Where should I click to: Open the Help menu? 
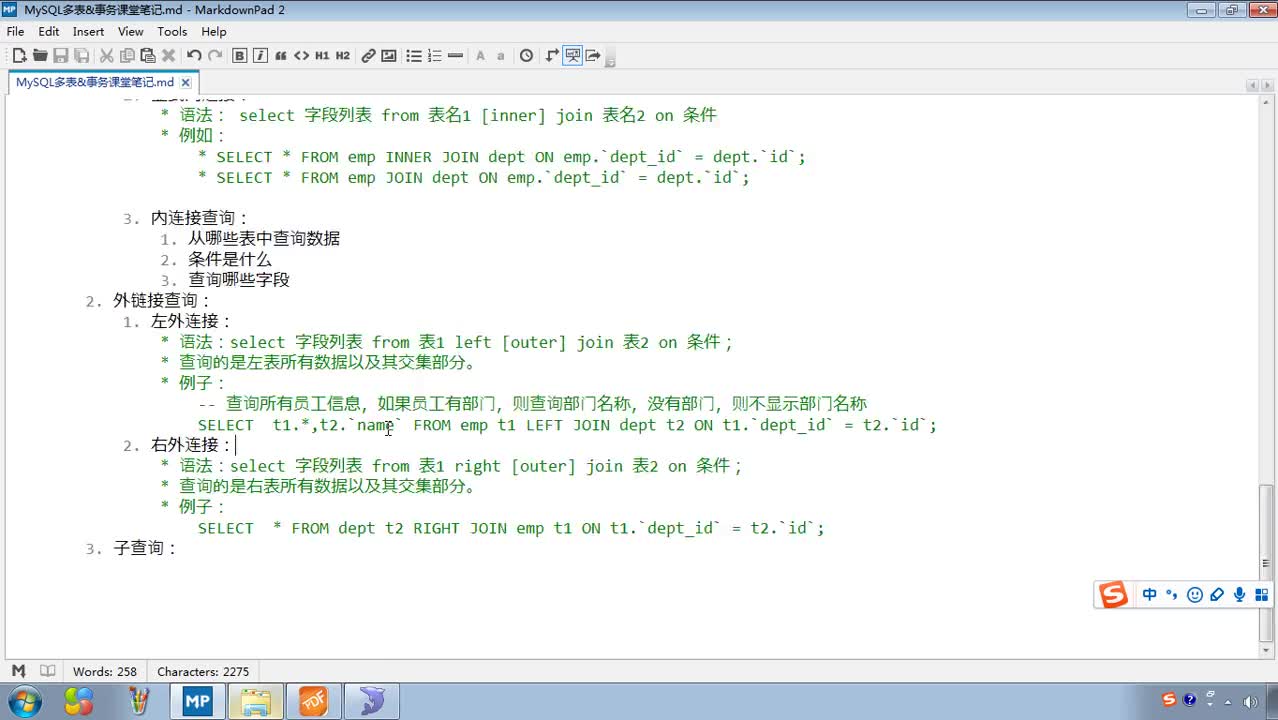[x=214, y=32]
